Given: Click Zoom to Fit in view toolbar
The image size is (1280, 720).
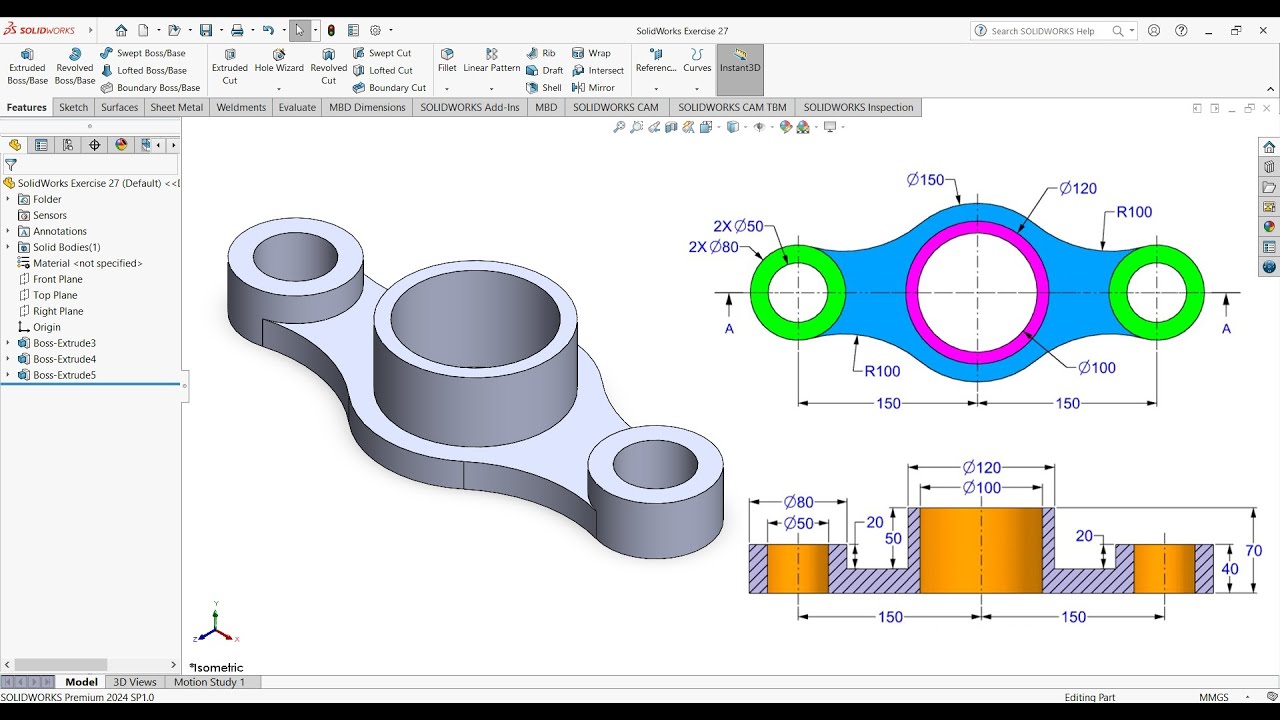Looking at the screenshot, I should click(619, 127).
